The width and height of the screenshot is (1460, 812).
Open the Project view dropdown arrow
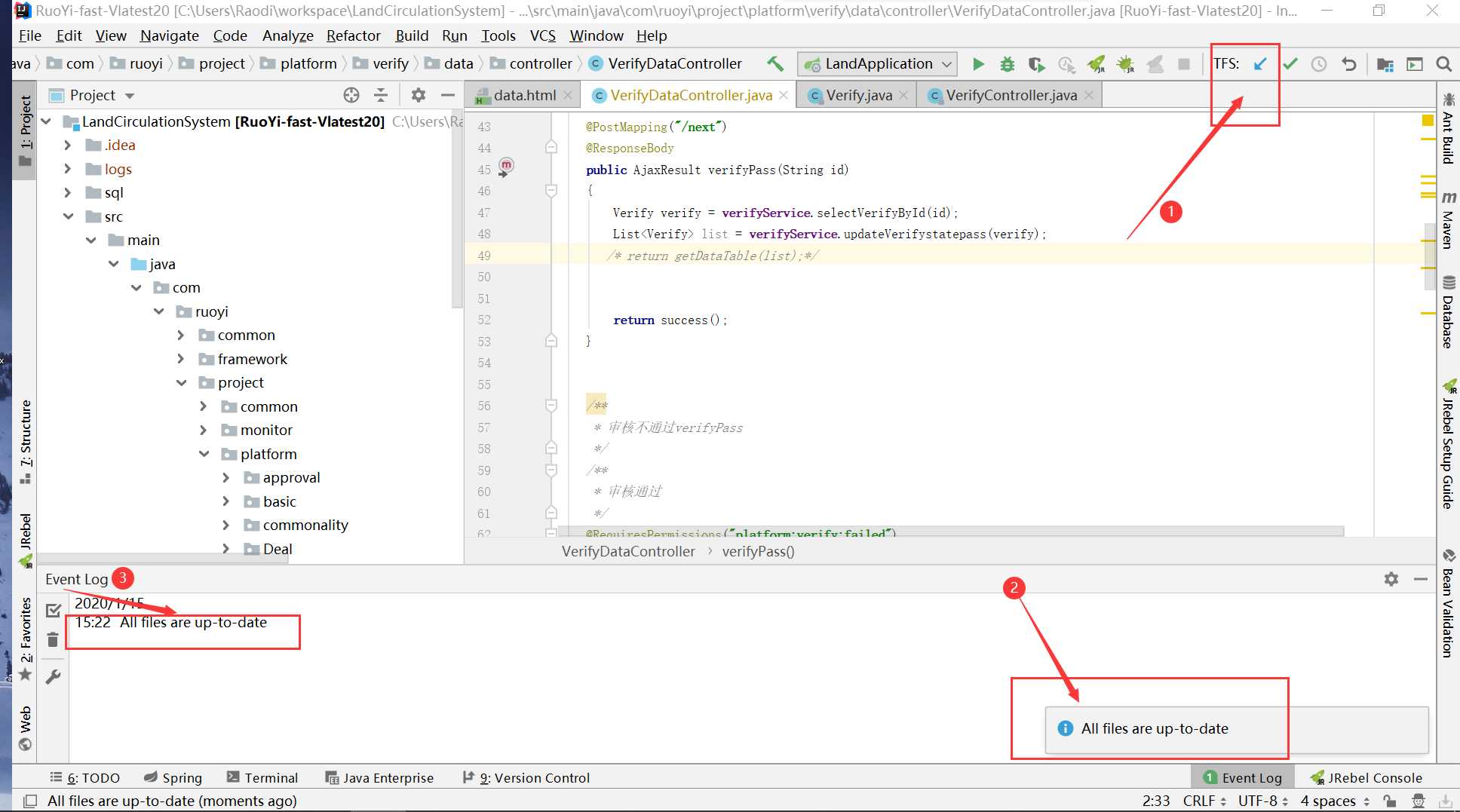click(130, 96)
